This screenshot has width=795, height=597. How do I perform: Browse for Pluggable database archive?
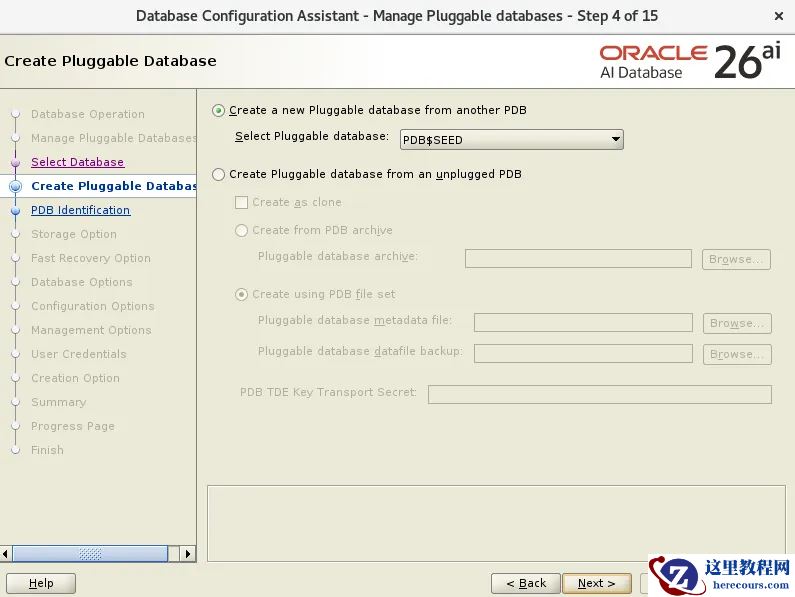(736, 259)
